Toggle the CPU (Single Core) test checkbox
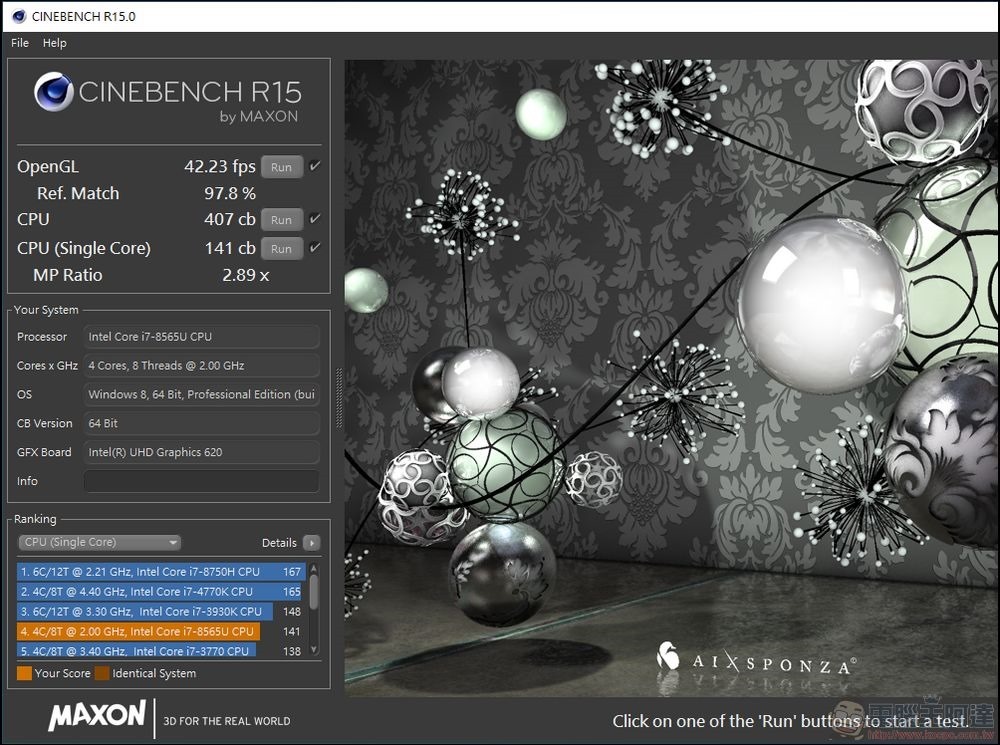Image resolution: width=1000 pixels, height=745 pixels. tap(314, 247)
